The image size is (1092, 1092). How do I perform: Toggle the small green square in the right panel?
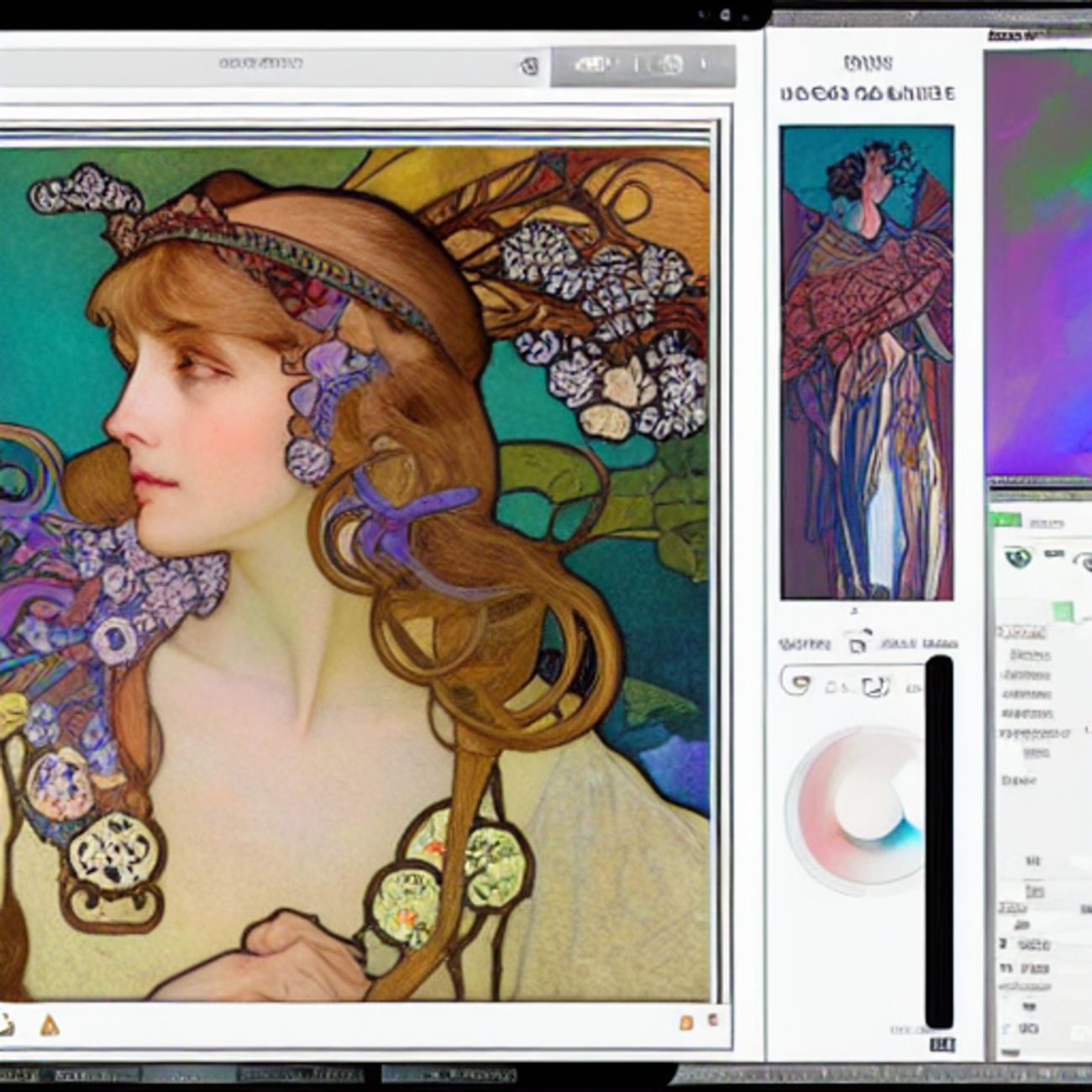pyautogui.click(x=1063, y=611)
